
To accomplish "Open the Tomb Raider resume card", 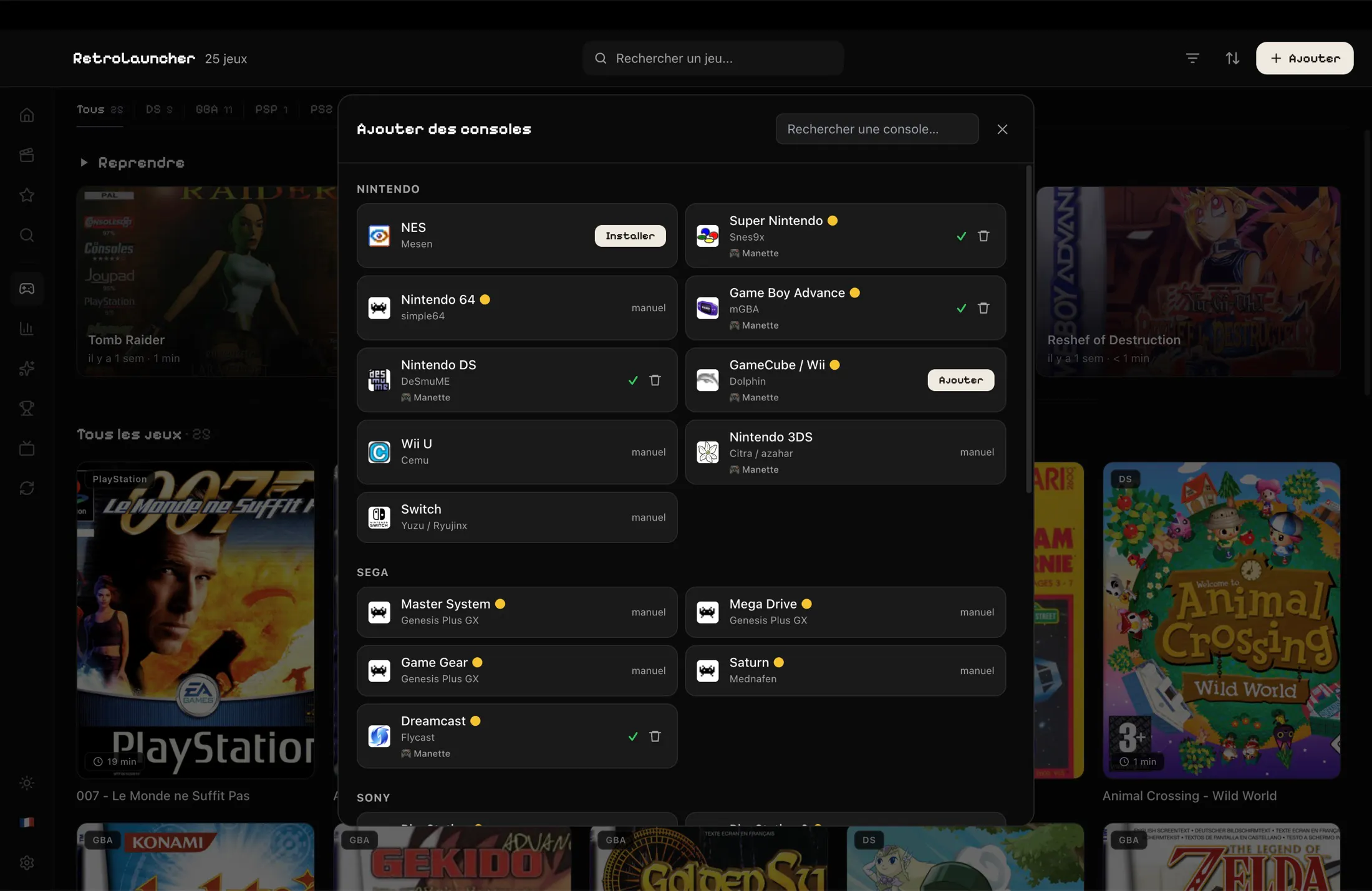I will click(207, 281).
